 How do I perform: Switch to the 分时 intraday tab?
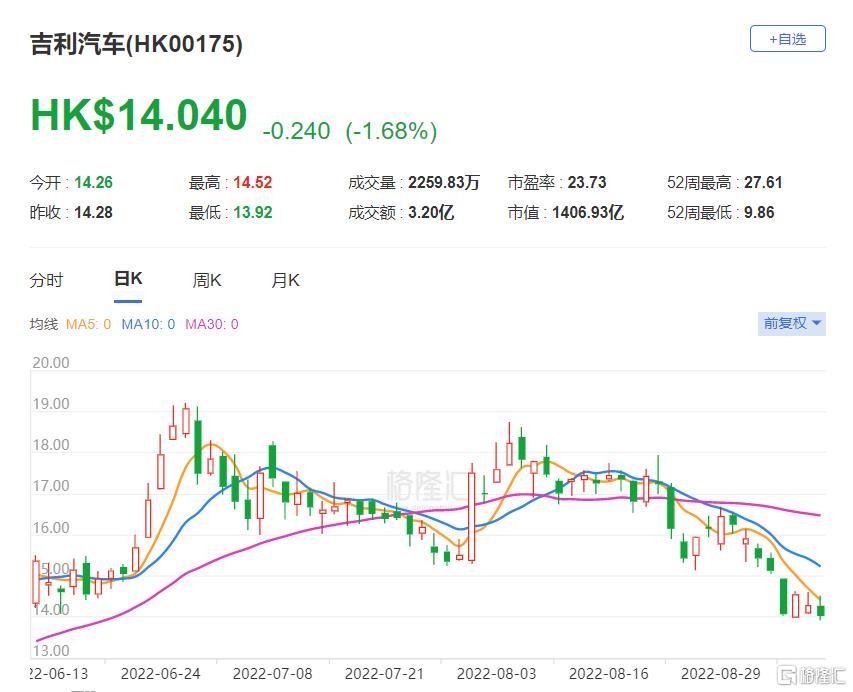click(x=46, y=280)
